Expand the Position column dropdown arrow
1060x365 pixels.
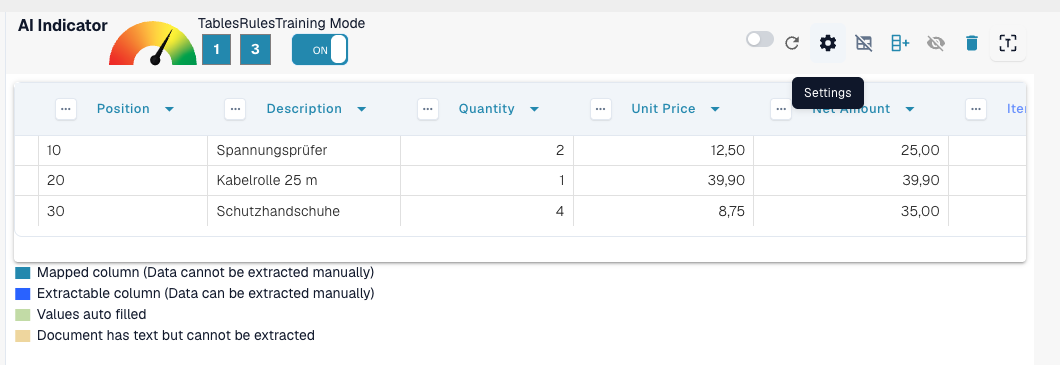[169, 110]
